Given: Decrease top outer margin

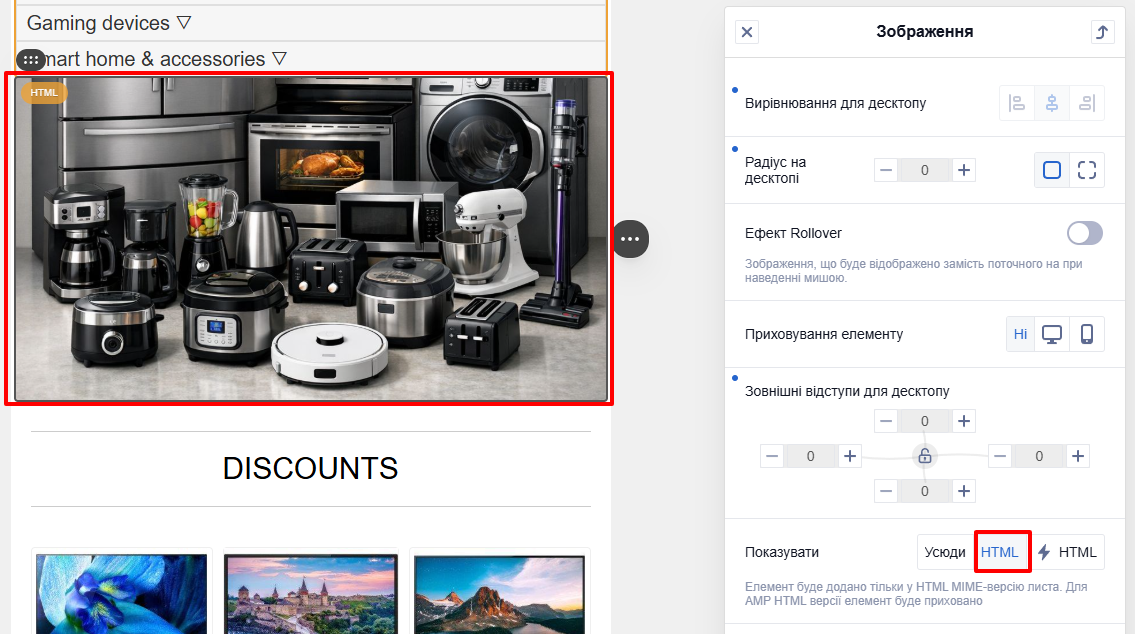Looking at the screenshot, I should coord(886,421).
